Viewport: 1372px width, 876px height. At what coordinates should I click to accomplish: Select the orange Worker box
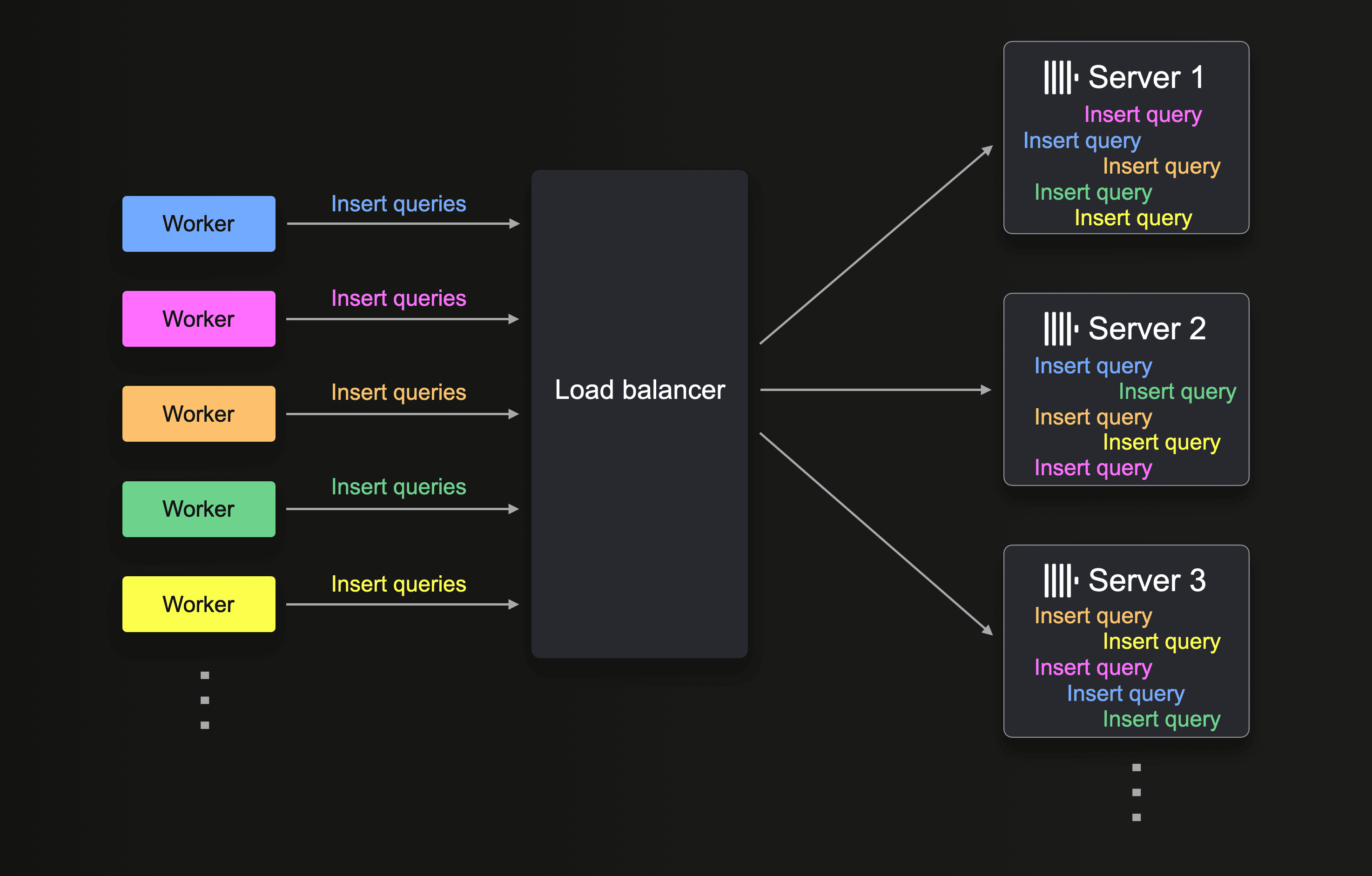[x=198, y=414]
